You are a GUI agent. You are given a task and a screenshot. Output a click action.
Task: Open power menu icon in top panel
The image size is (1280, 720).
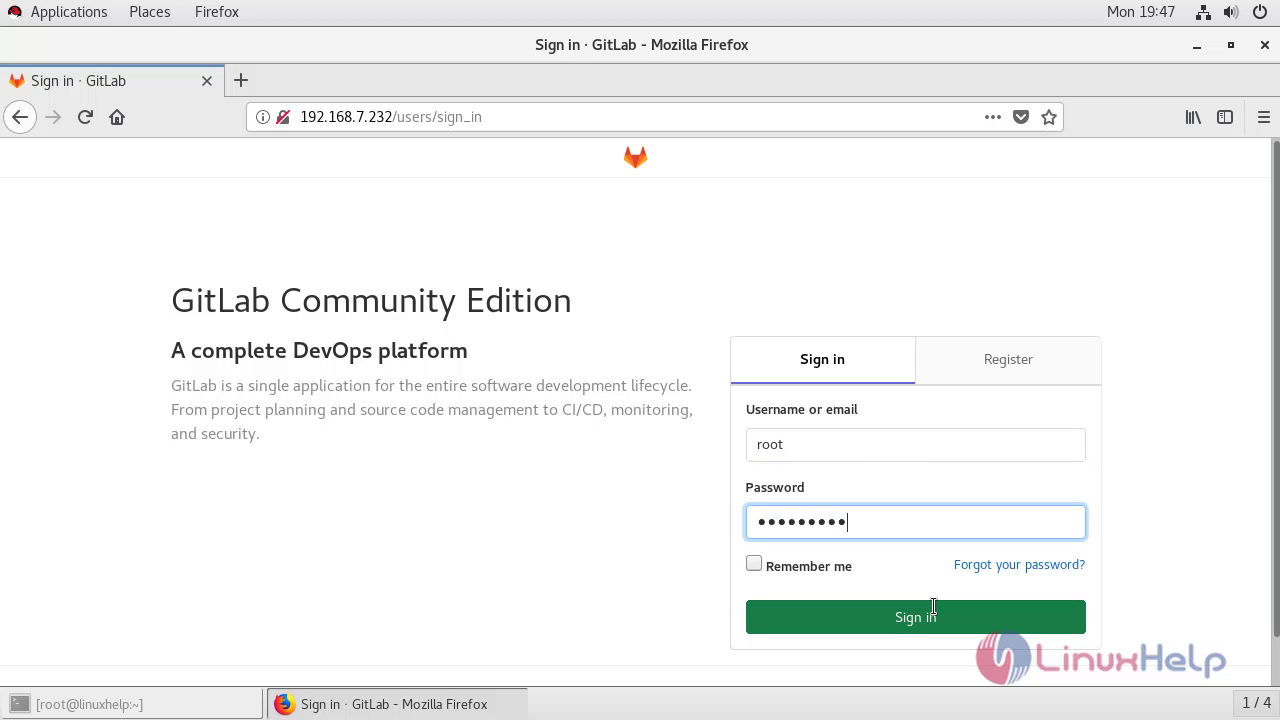click(x=1260, y=12)
